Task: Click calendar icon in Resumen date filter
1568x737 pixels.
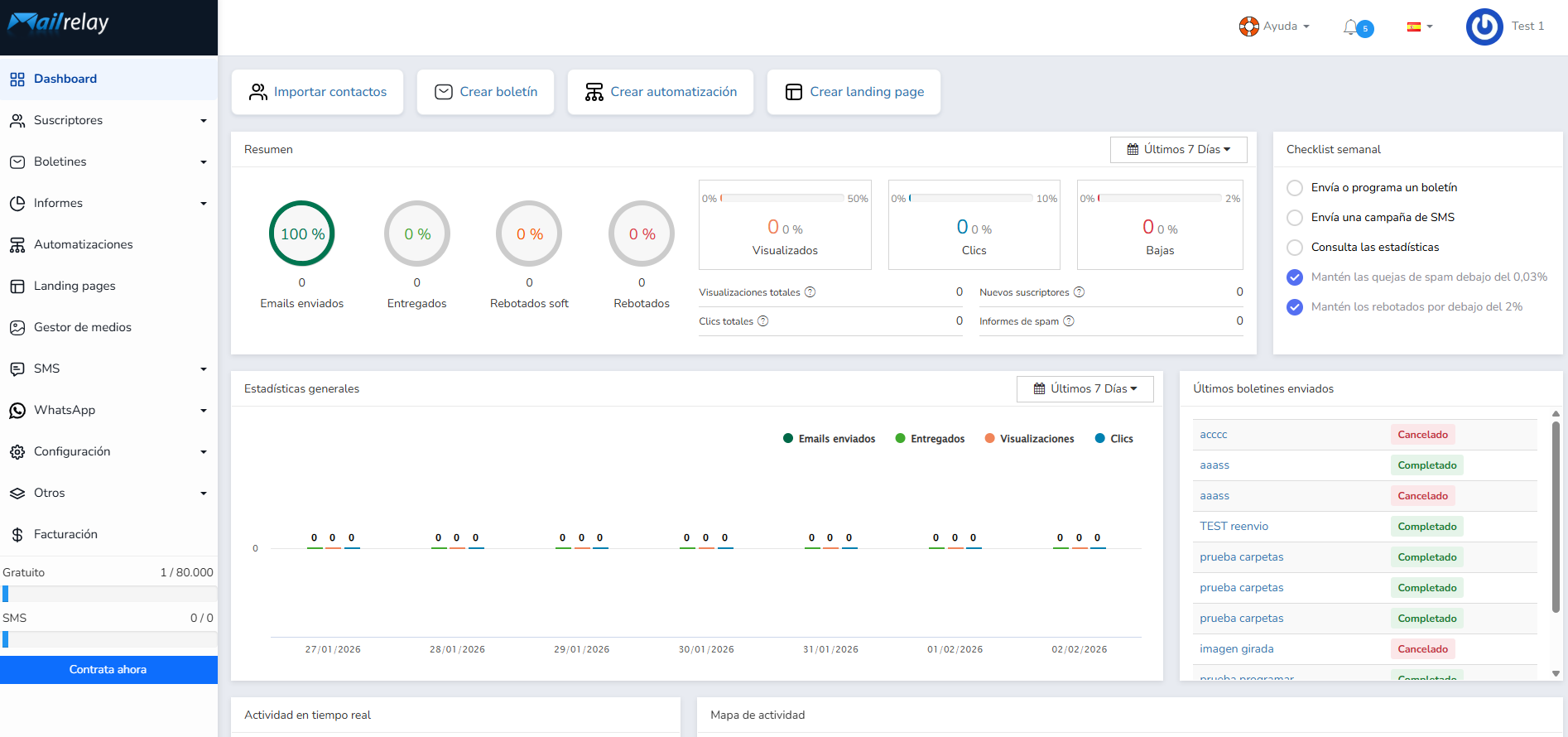Action: [1133, 150]
